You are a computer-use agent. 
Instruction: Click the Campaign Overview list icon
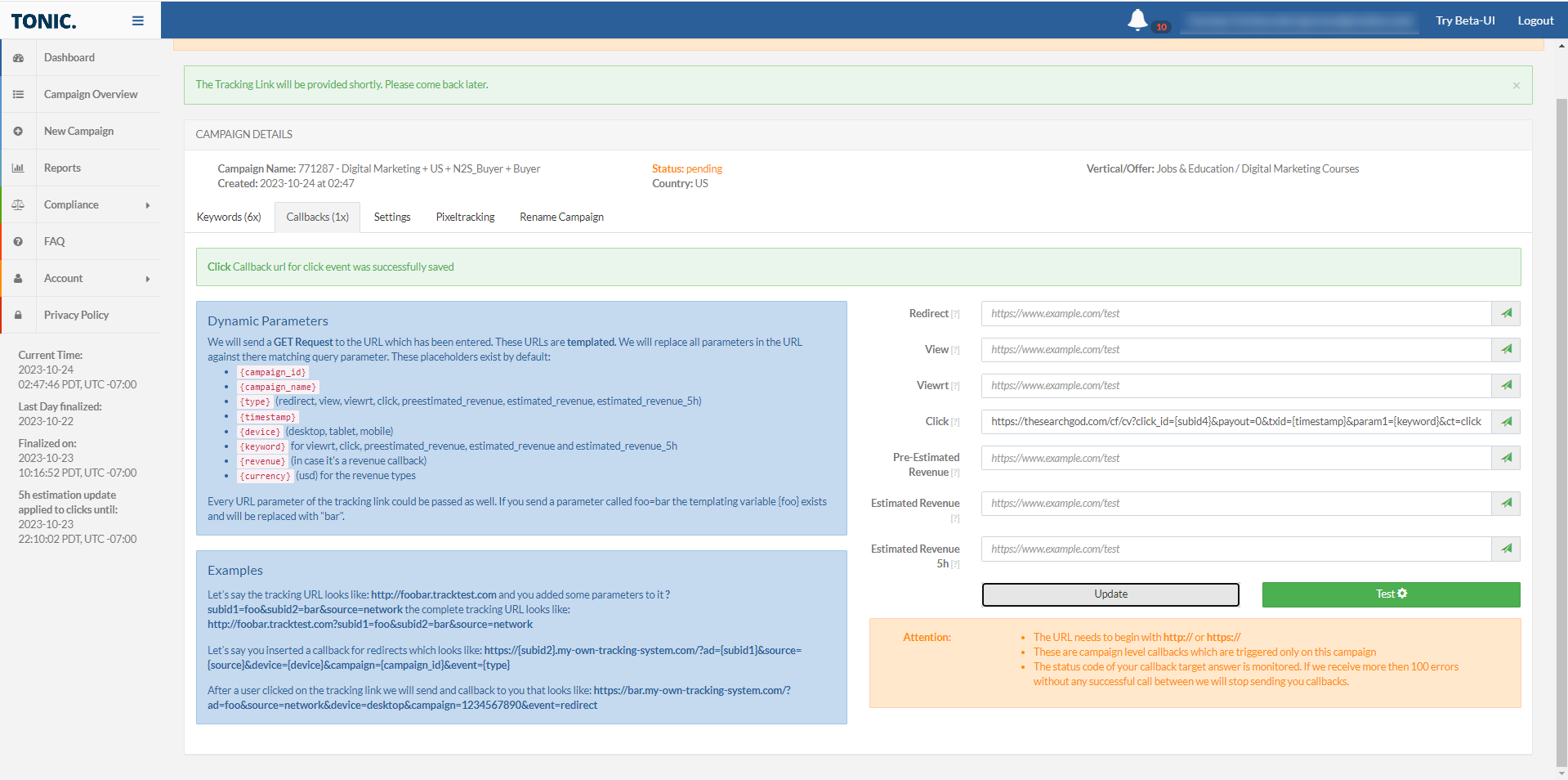[x=18, y=95]
